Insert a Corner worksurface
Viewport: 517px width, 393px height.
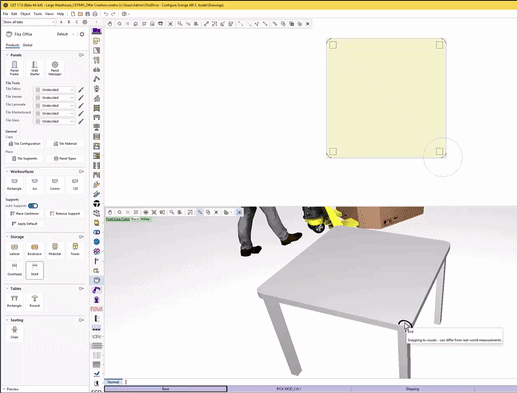(55, 184)
